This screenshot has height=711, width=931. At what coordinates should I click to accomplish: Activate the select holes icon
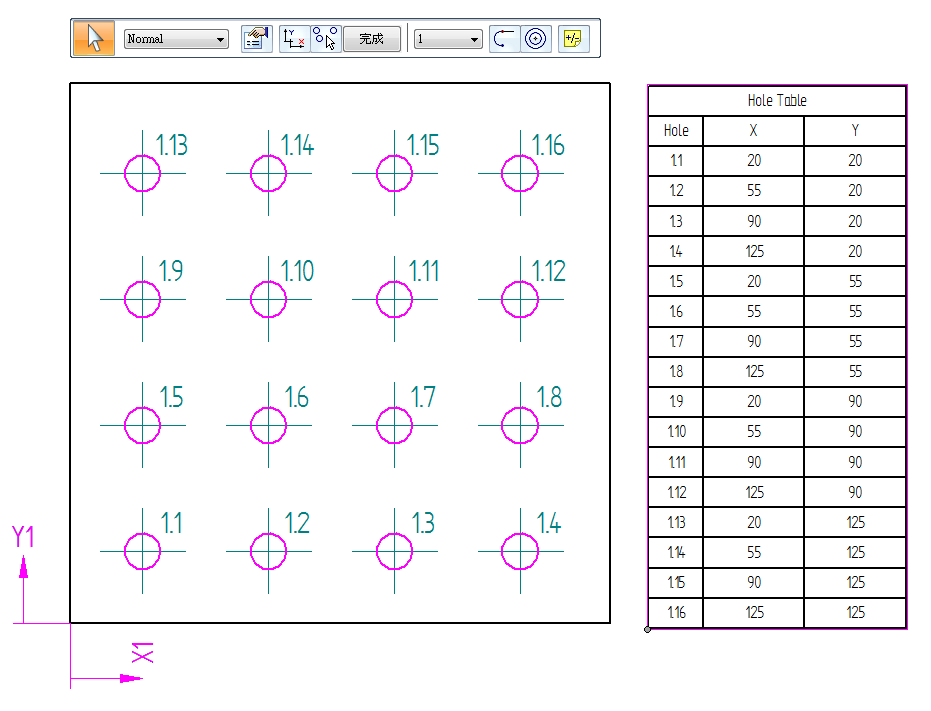point(325,39)
